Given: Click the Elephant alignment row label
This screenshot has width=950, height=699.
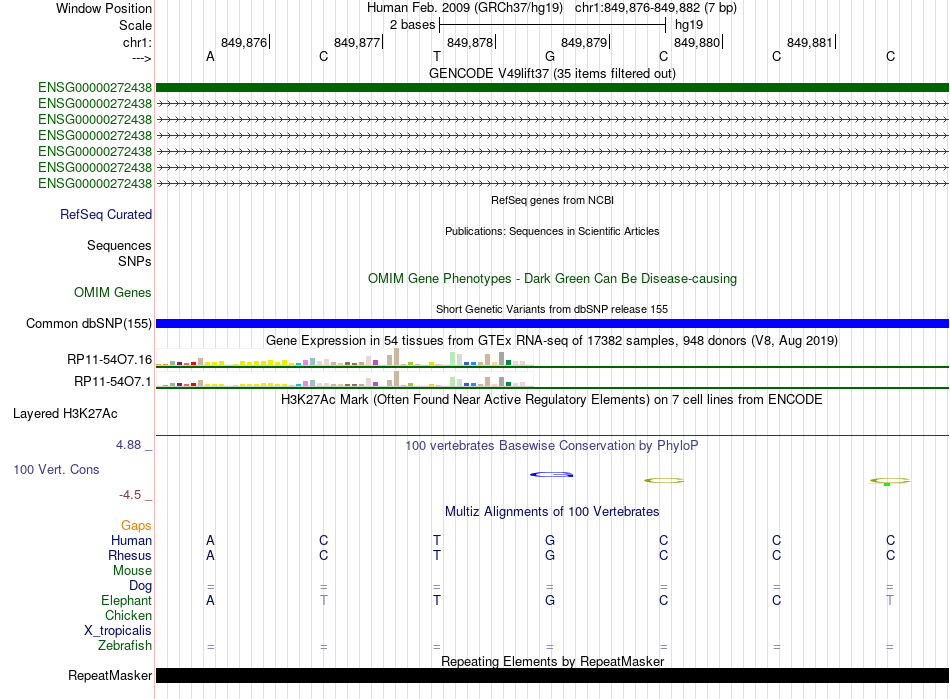Looking at the screenshot, I should coord(127,600).
